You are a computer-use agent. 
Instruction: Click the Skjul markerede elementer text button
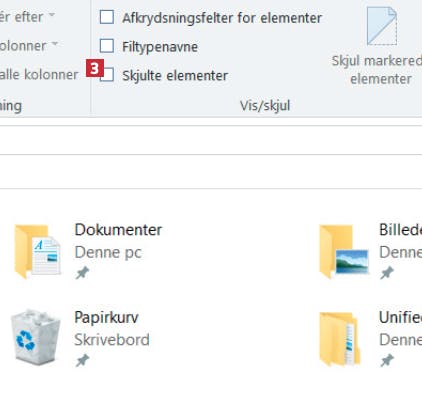[377, 70]
